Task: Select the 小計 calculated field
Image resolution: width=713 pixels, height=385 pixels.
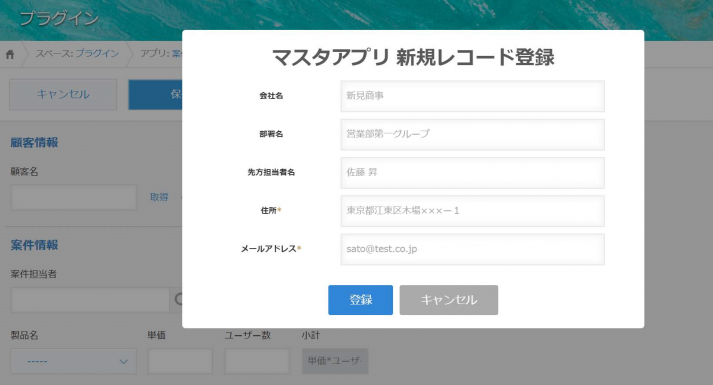Action: (x=335, y=361)
